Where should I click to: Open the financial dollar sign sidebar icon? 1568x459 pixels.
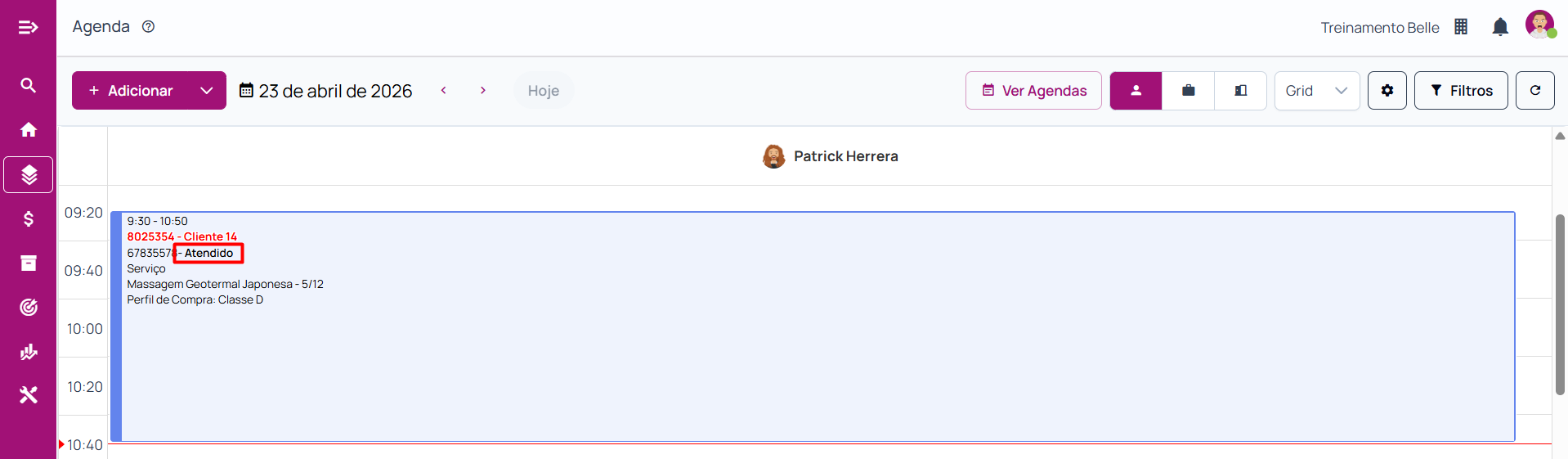pos(28,218)
